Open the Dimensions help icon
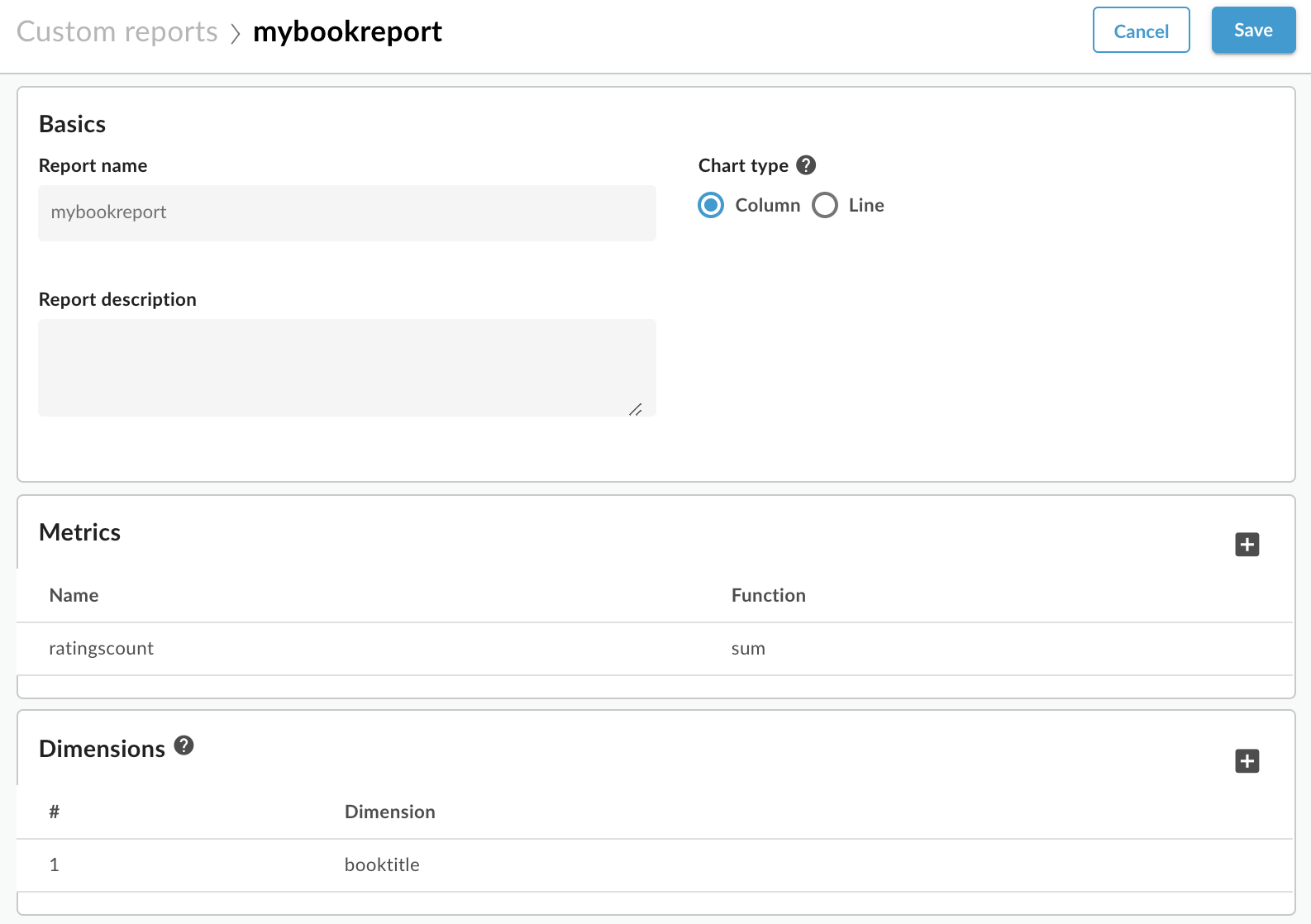 click(184, 745)
